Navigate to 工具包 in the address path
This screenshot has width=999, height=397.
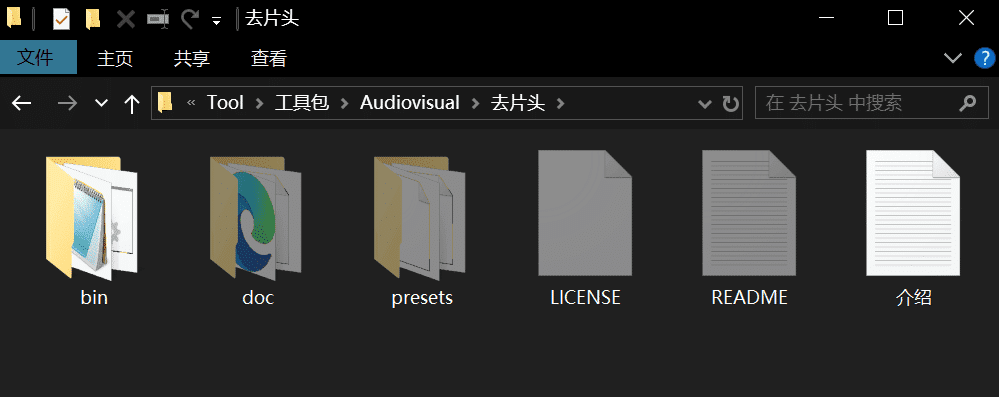point(301,103)
